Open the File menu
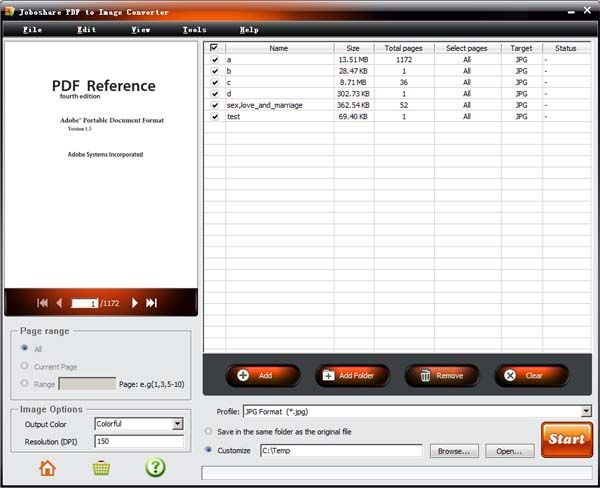 tap(33, 29)
